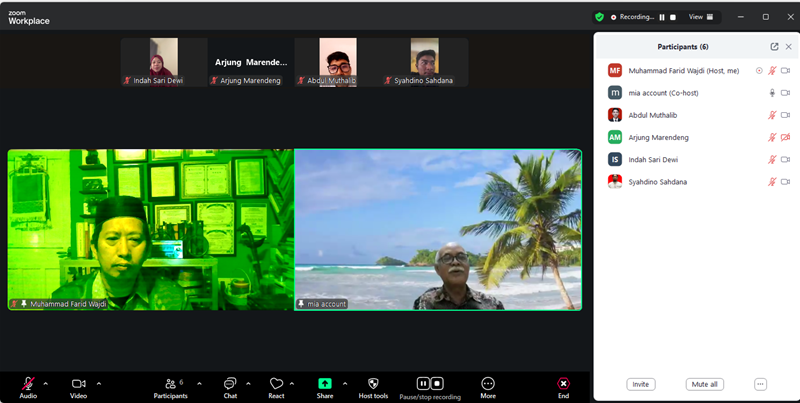Unmute microphone with Audio button

click(x=28, y=388)
